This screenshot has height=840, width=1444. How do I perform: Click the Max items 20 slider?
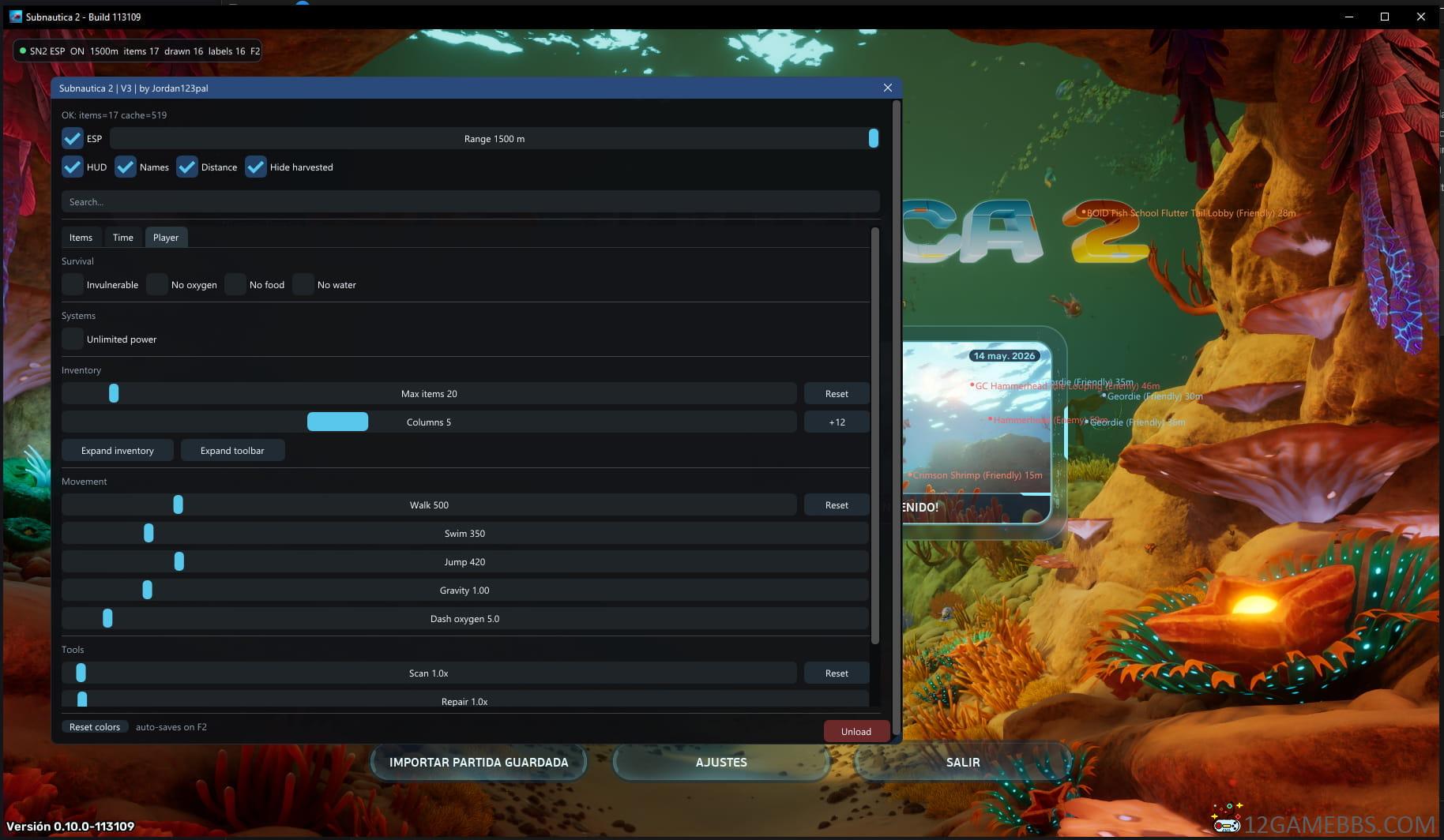(429, 394)
